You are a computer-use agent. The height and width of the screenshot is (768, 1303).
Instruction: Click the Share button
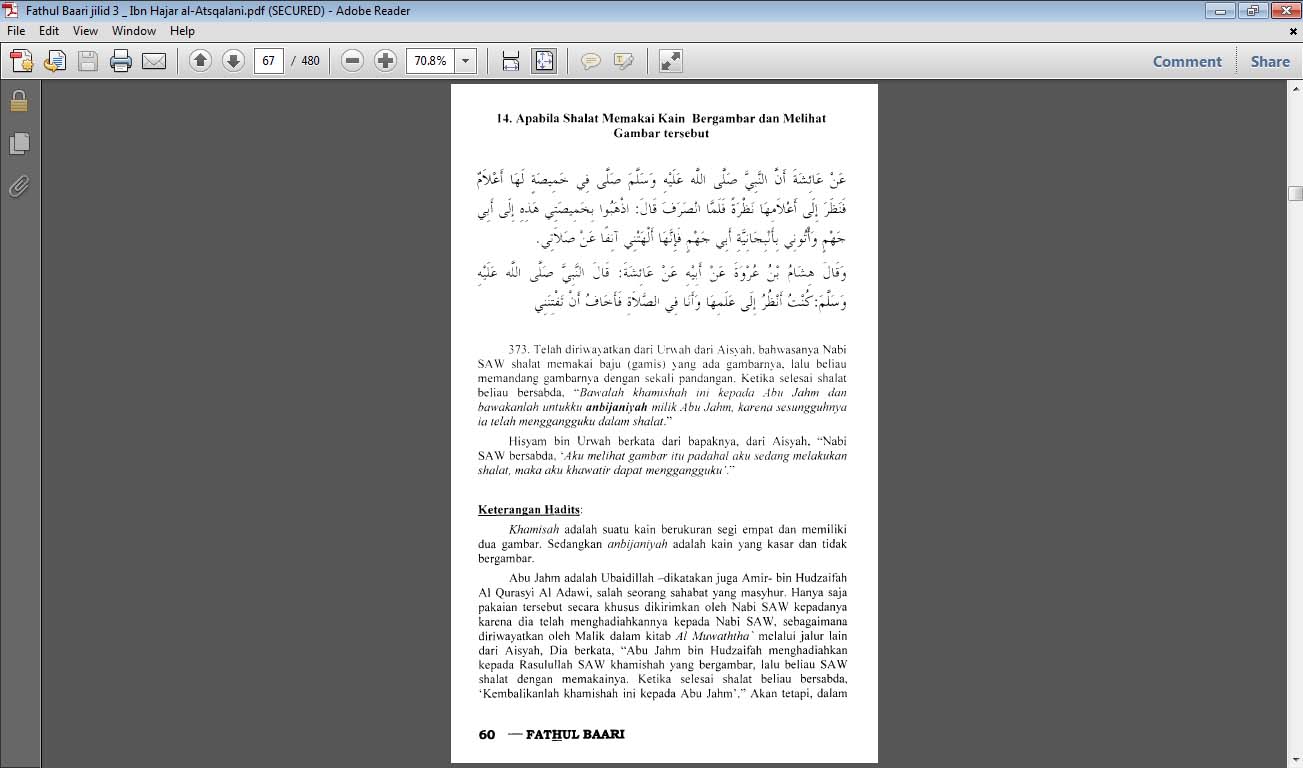tap(1270, 61)
